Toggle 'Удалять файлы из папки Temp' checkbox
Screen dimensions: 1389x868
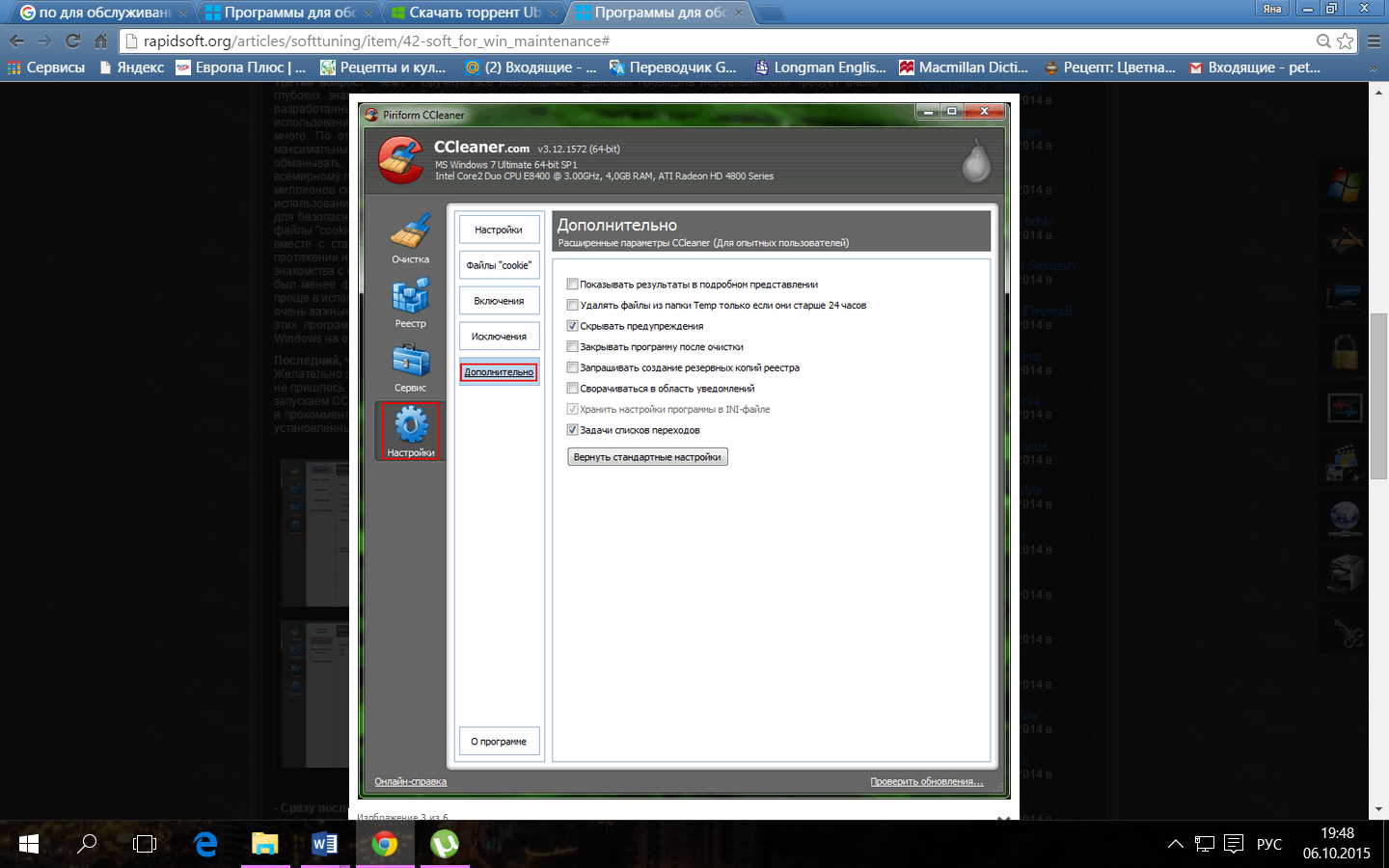pyautogui.click(x=572, y=305)
